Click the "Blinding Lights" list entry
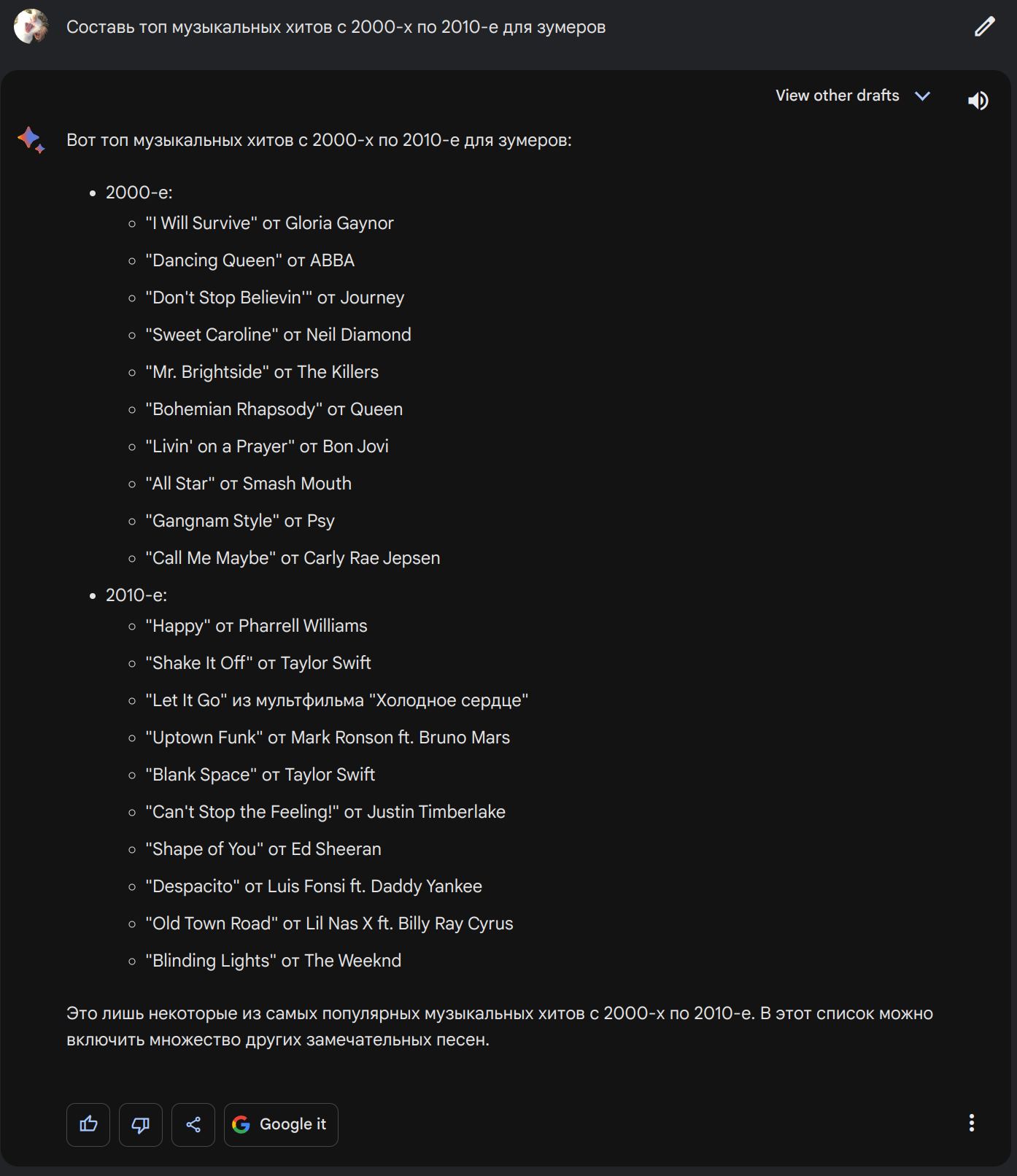1017x1176 pixels. (x=273, y=961)
